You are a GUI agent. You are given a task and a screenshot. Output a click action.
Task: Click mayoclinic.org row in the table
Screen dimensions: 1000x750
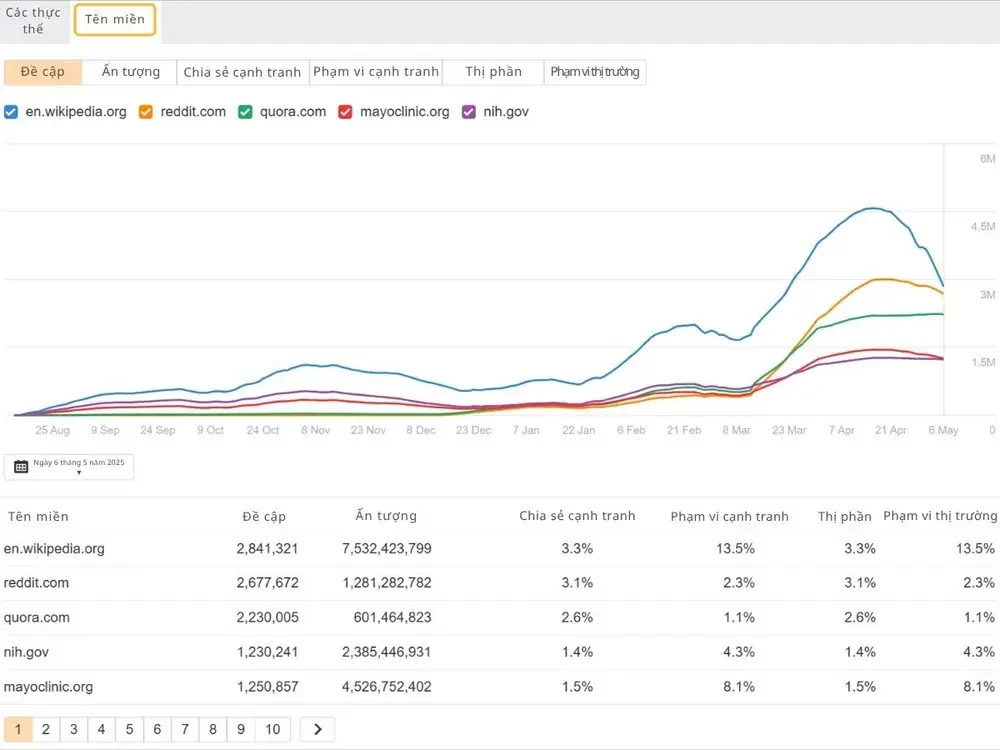coord(500,687)
